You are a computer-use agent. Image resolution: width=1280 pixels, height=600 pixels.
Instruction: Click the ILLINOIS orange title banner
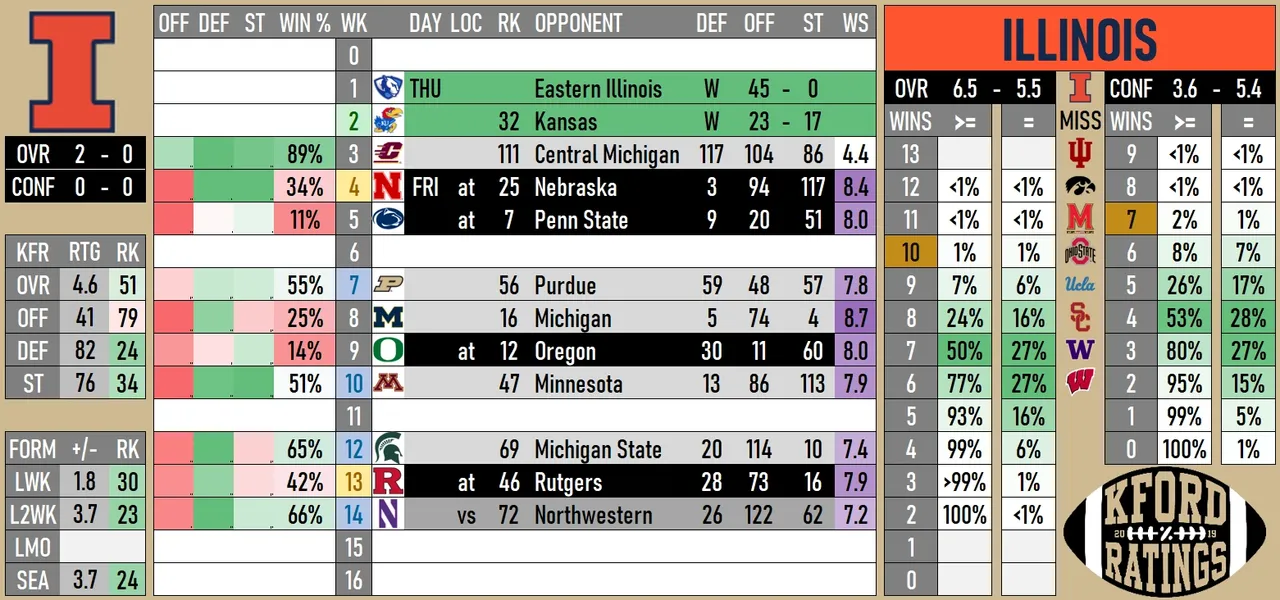point(1079,40)
